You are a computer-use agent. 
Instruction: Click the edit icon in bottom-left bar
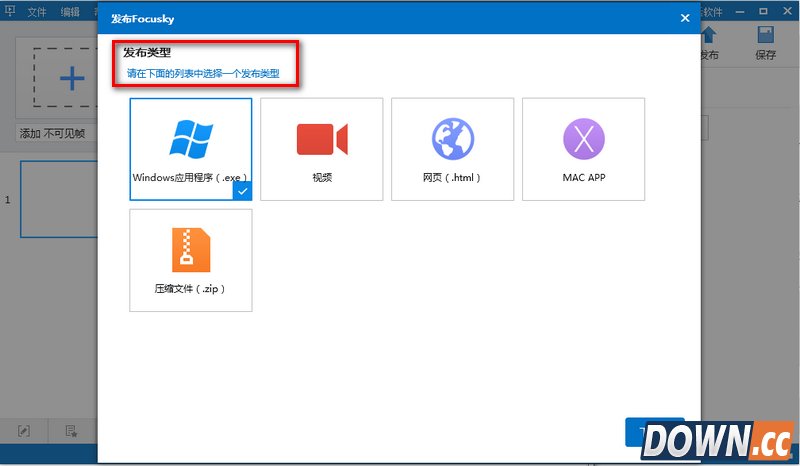[x=24, y=431]
